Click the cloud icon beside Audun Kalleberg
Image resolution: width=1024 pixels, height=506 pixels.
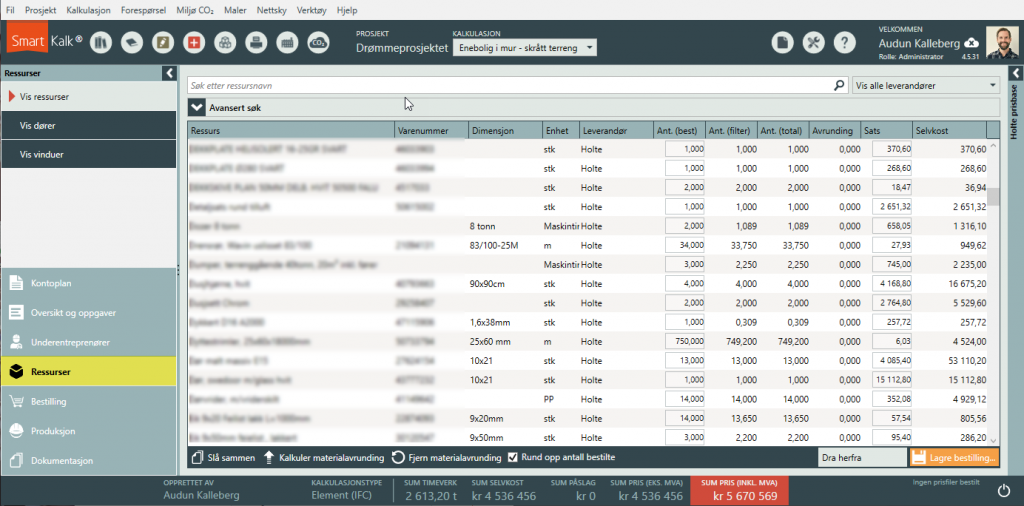coord(971,43)
